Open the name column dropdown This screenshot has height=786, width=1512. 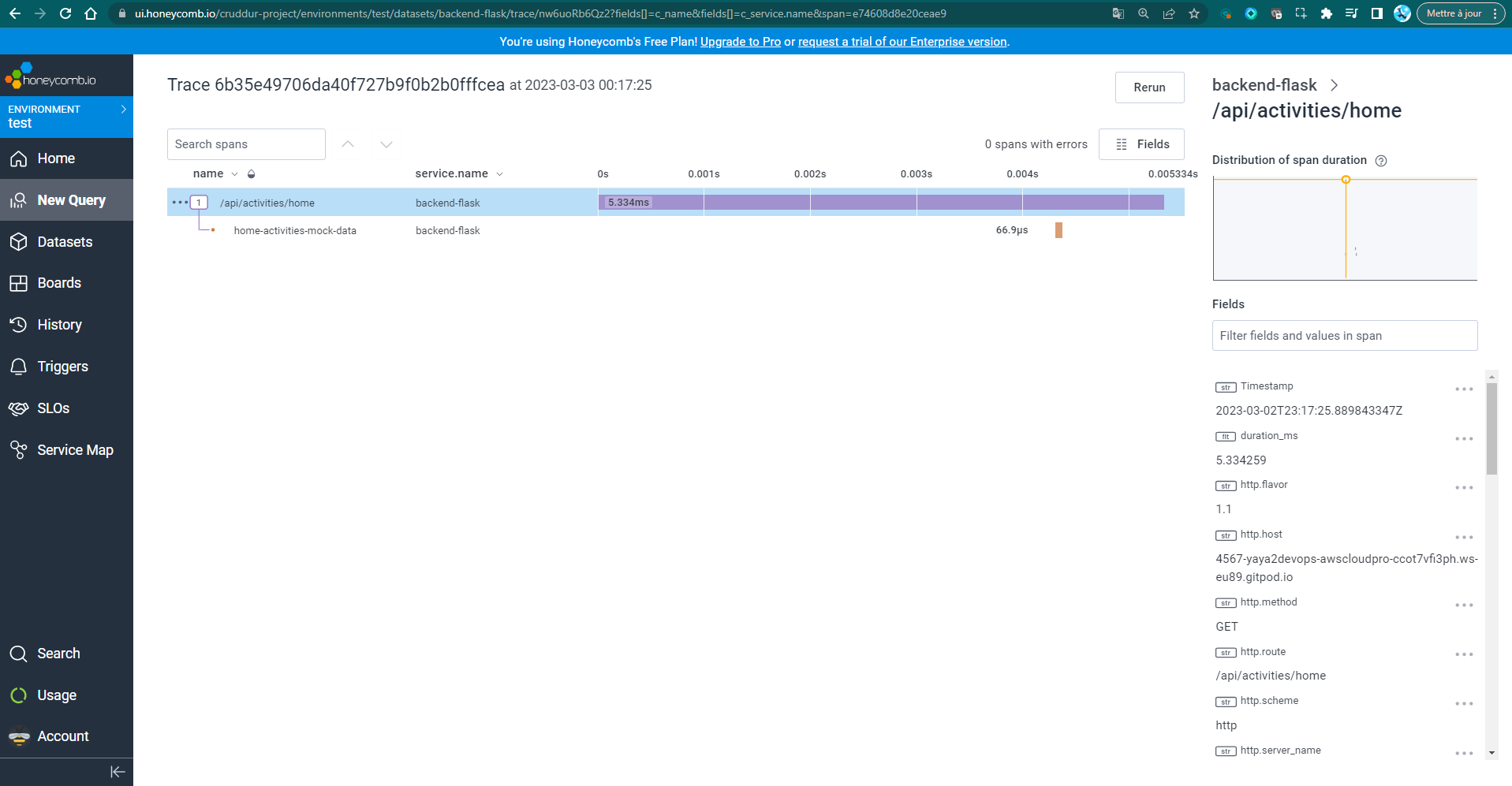click(x=234, y=174)
